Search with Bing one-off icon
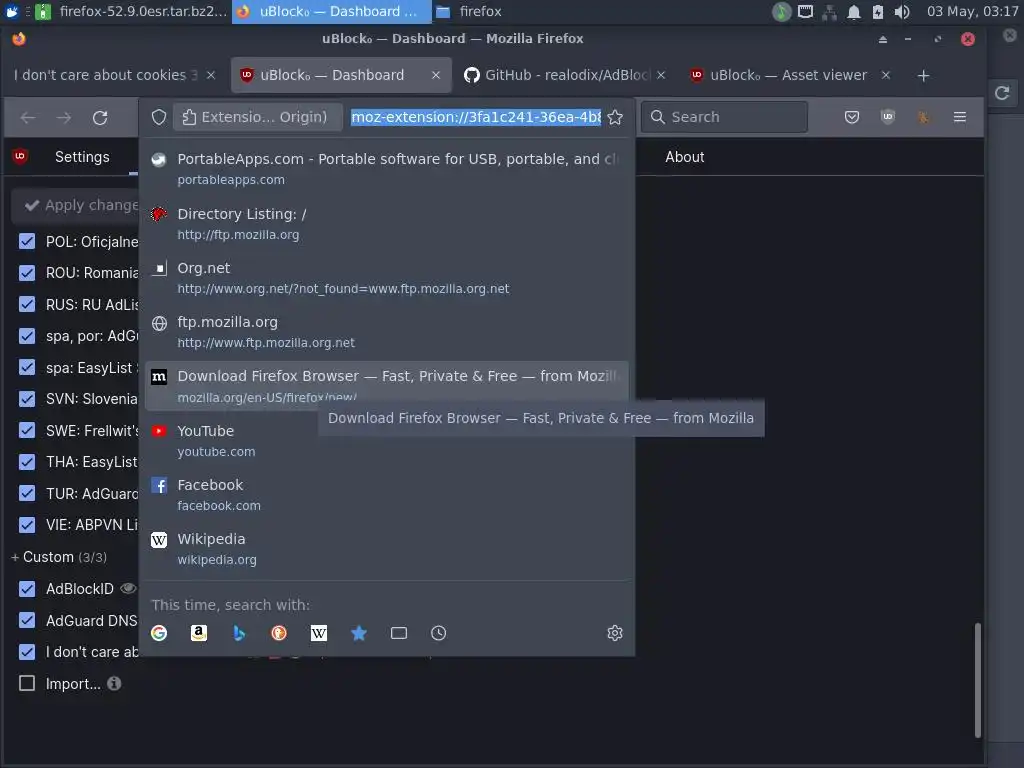 pos(239,633)
